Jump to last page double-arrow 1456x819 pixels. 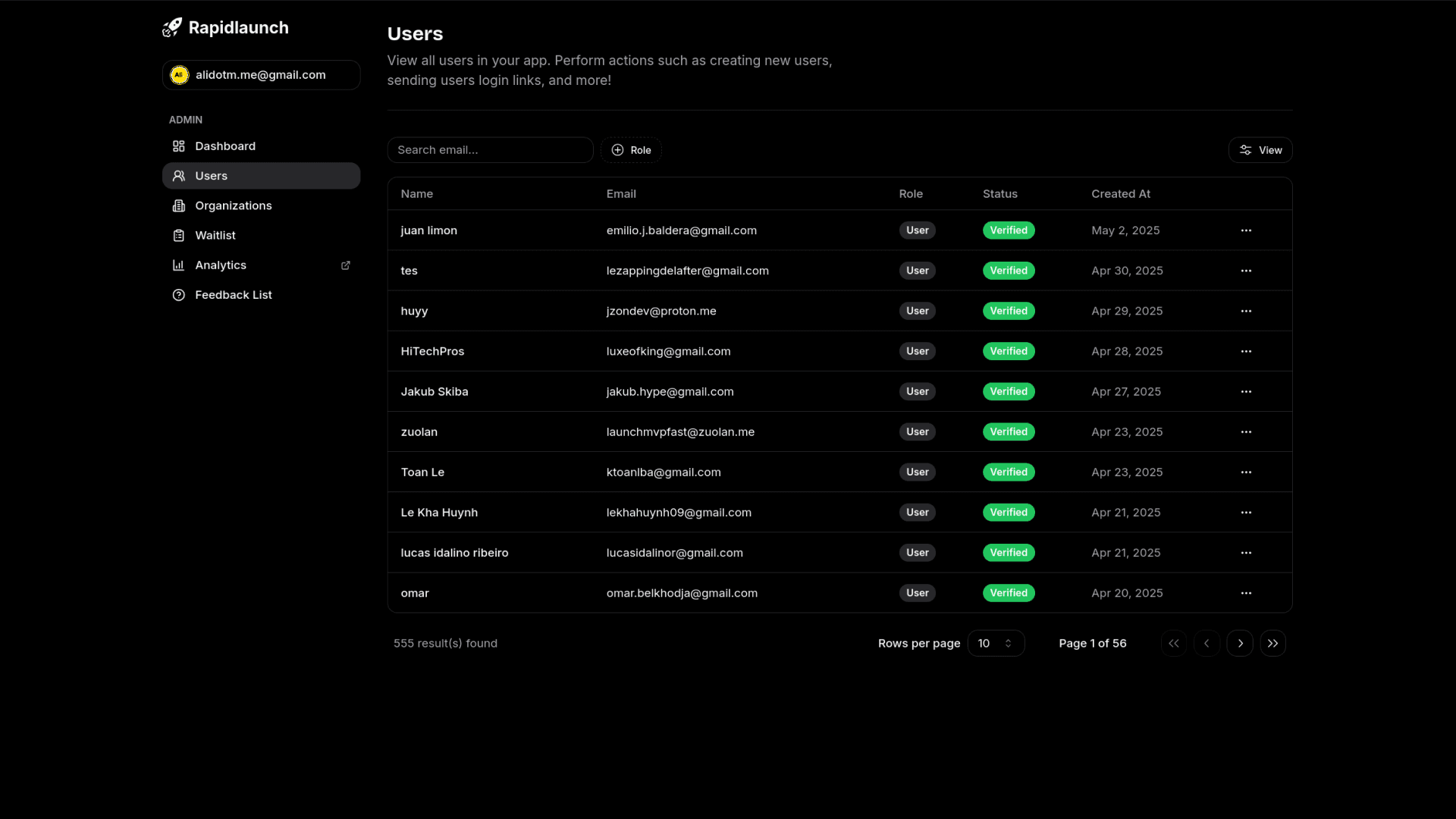pyautogui.click(x=1272, y=643)
